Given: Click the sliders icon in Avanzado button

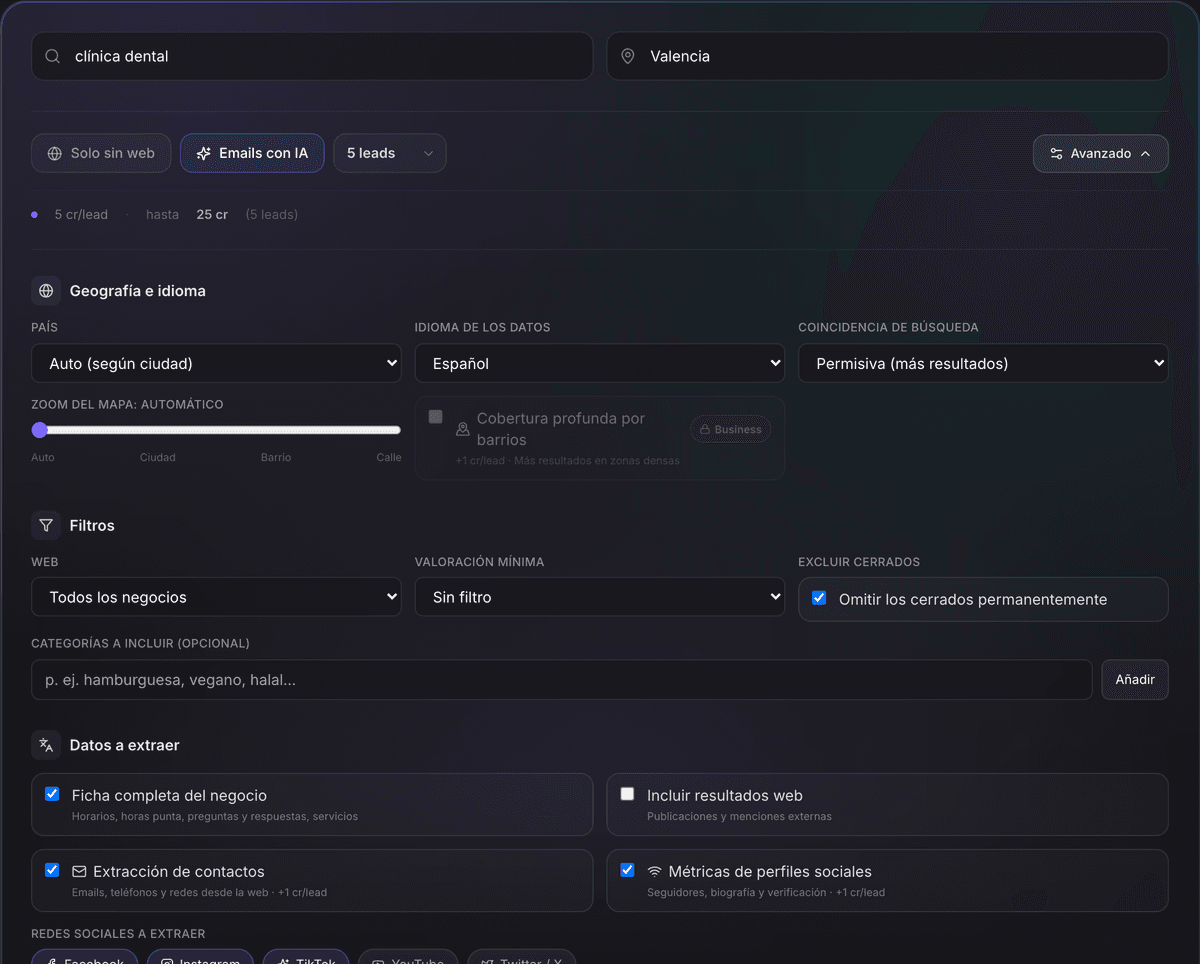Looking at the screenshot, I should point(1056,154).
